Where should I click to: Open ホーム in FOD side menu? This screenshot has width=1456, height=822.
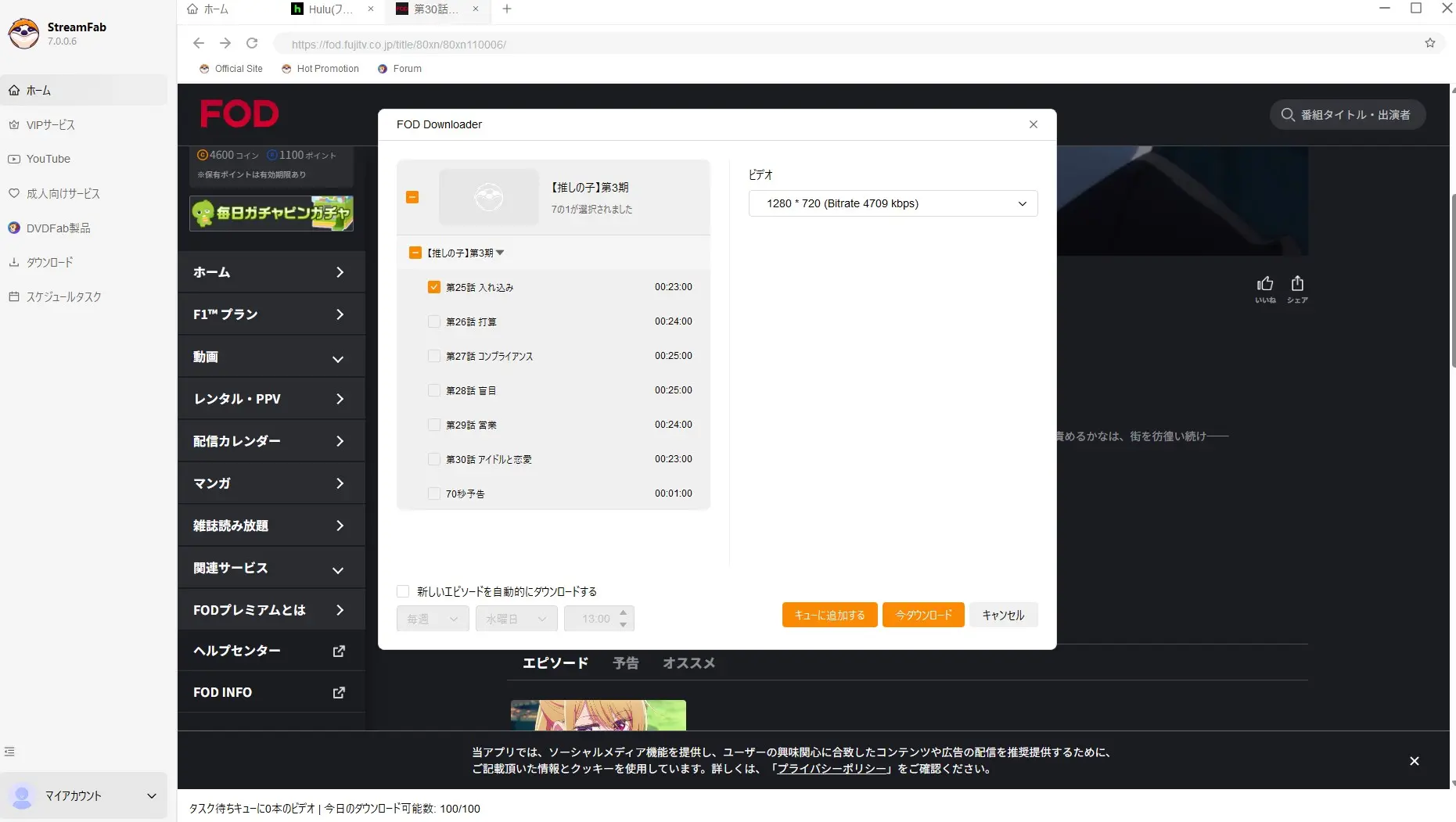271,272
